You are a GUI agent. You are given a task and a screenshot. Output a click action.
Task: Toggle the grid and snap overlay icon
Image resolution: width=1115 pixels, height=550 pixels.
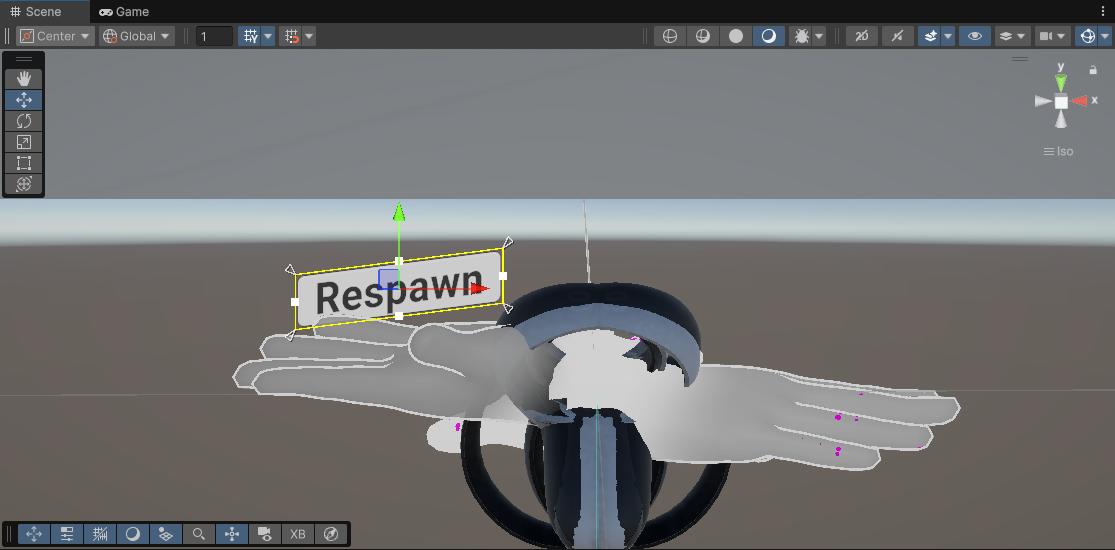pos(100,534)
